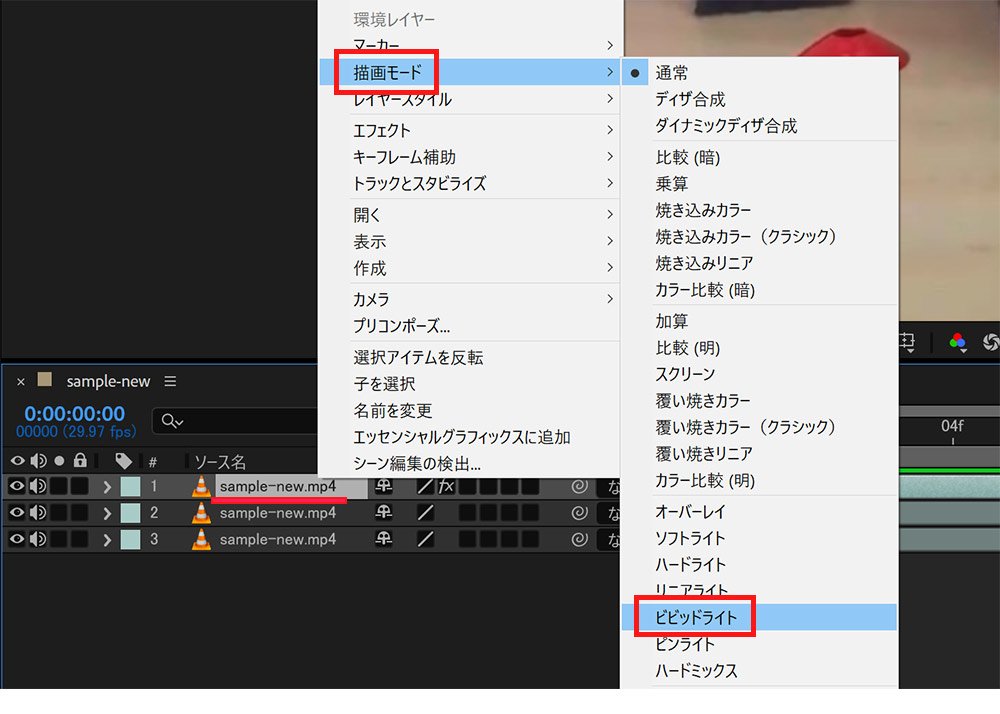Click parent pick whip spiral for layer 2
Viewport: 1000px width, 714px height.
tap(579, 513)
